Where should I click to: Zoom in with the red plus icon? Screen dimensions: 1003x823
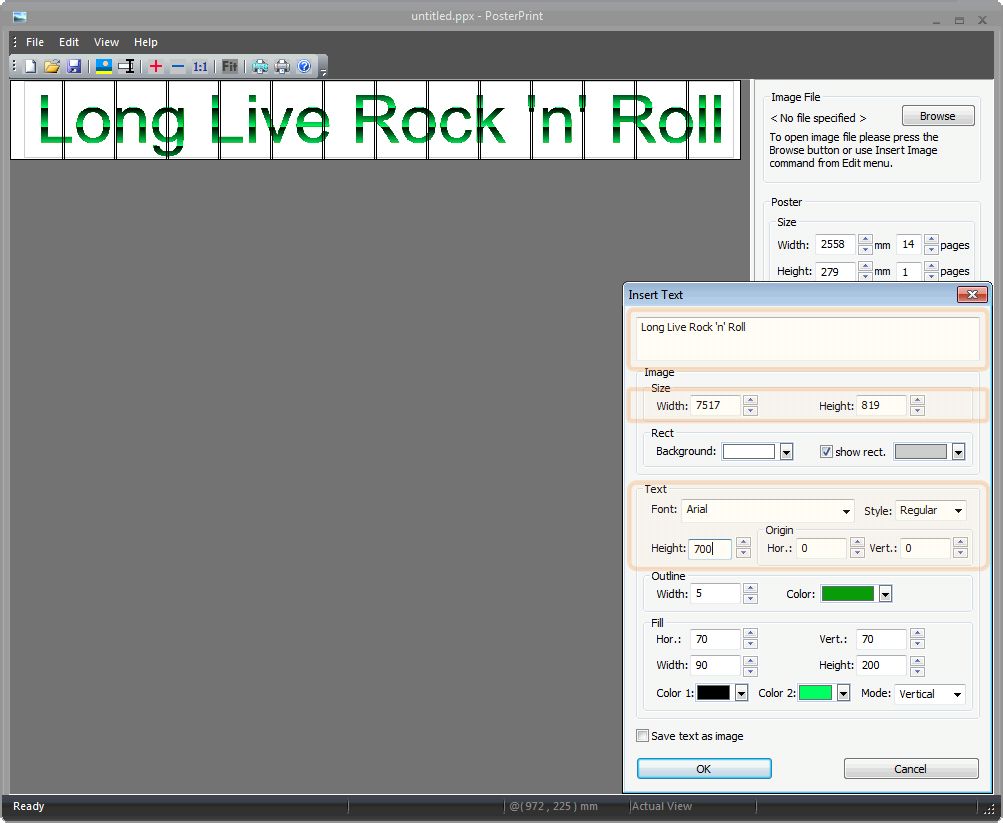(155, 67)
